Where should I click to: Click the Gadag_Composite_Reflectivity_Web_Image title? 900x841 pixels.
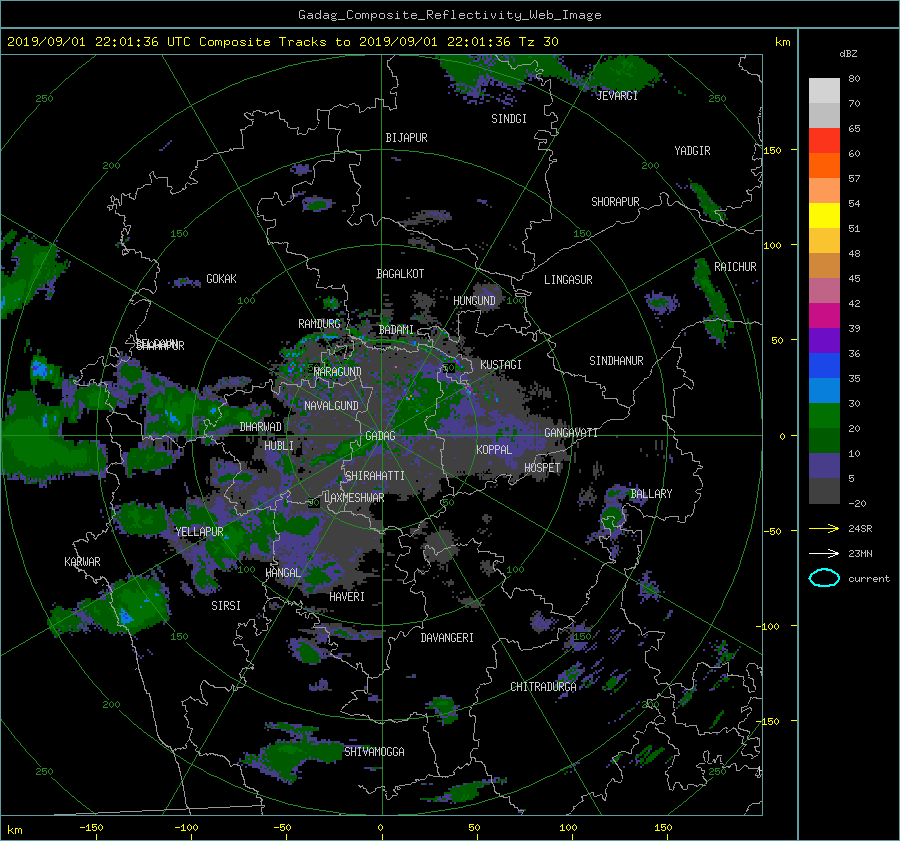point(449,15)
